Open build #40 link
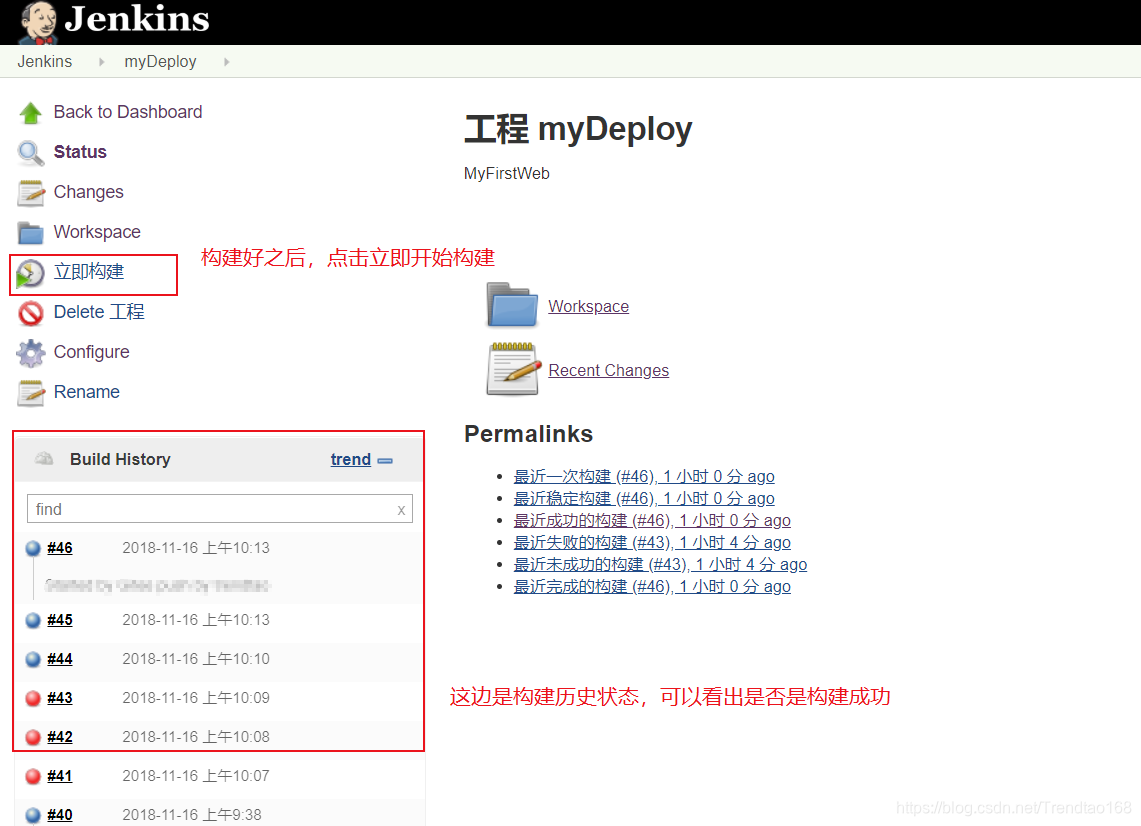1141x826 pixels. [60, 815]
